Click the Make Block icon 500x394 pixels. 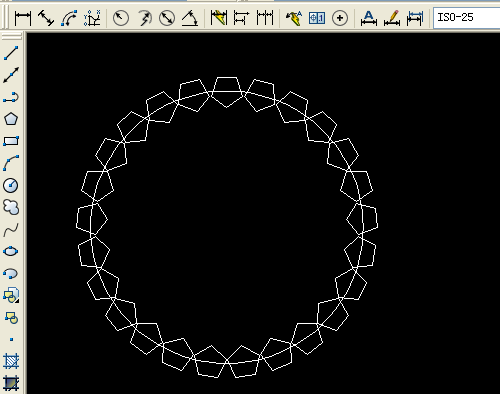(x=11, y=318)
